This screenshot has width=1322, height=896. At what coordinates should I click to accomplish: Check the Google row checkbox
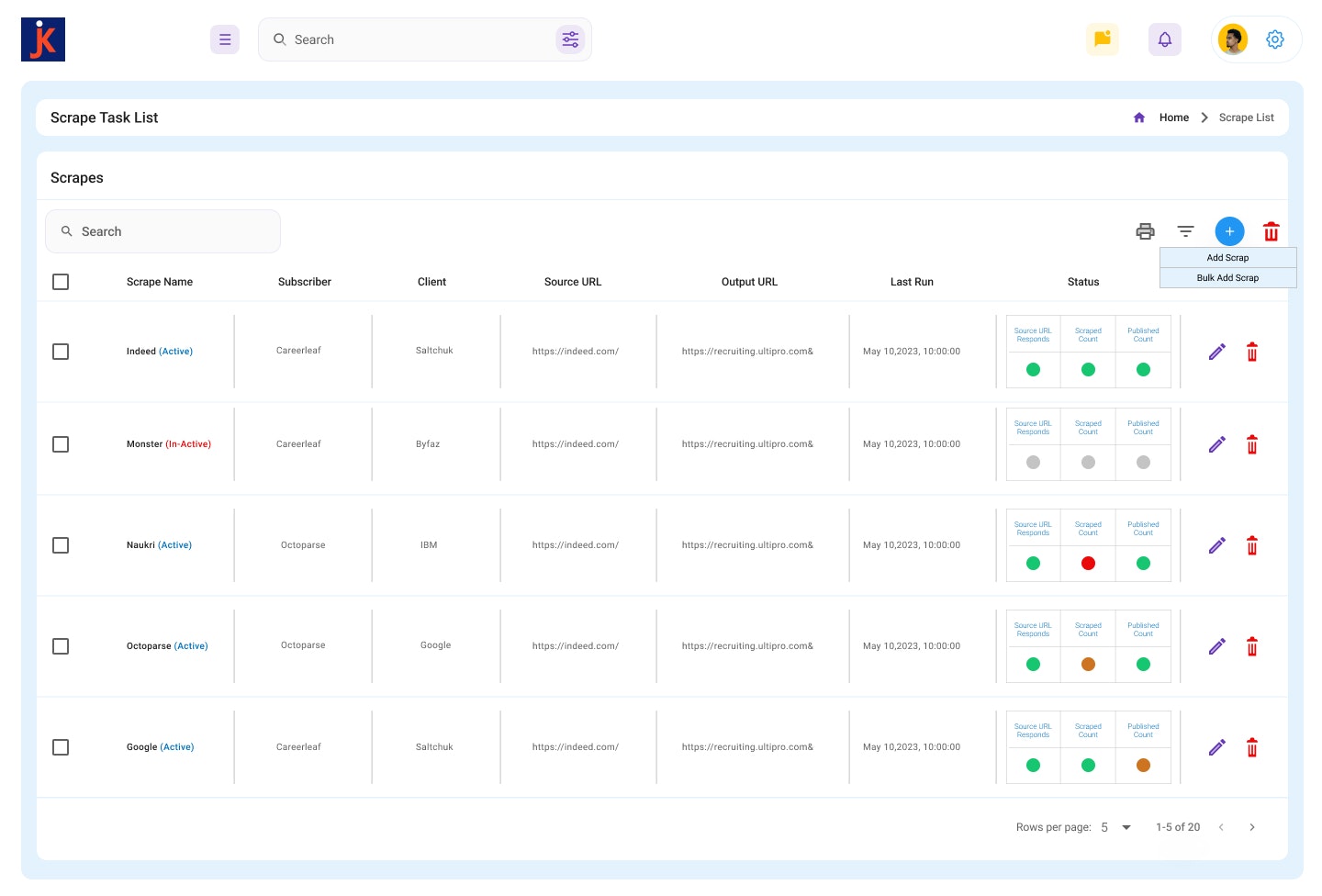[61, 747]
